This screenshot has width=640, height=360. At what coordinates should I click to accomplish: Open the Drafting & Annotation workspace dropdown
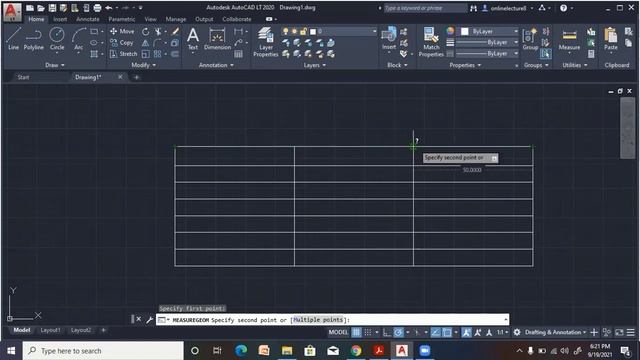pyautogui.click(x=556, y=332)
